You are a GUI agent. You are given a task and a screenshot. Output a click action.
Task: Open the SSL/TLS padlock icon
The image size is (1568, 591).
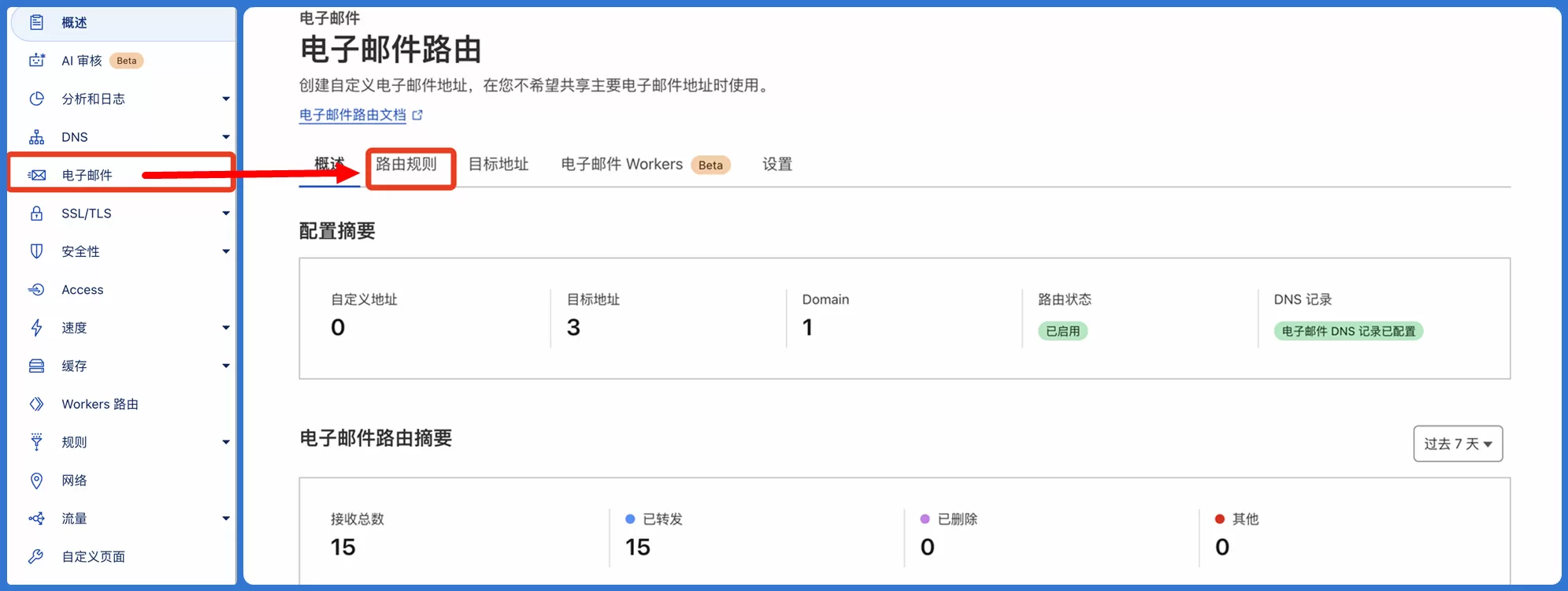(x=36, y=214)
